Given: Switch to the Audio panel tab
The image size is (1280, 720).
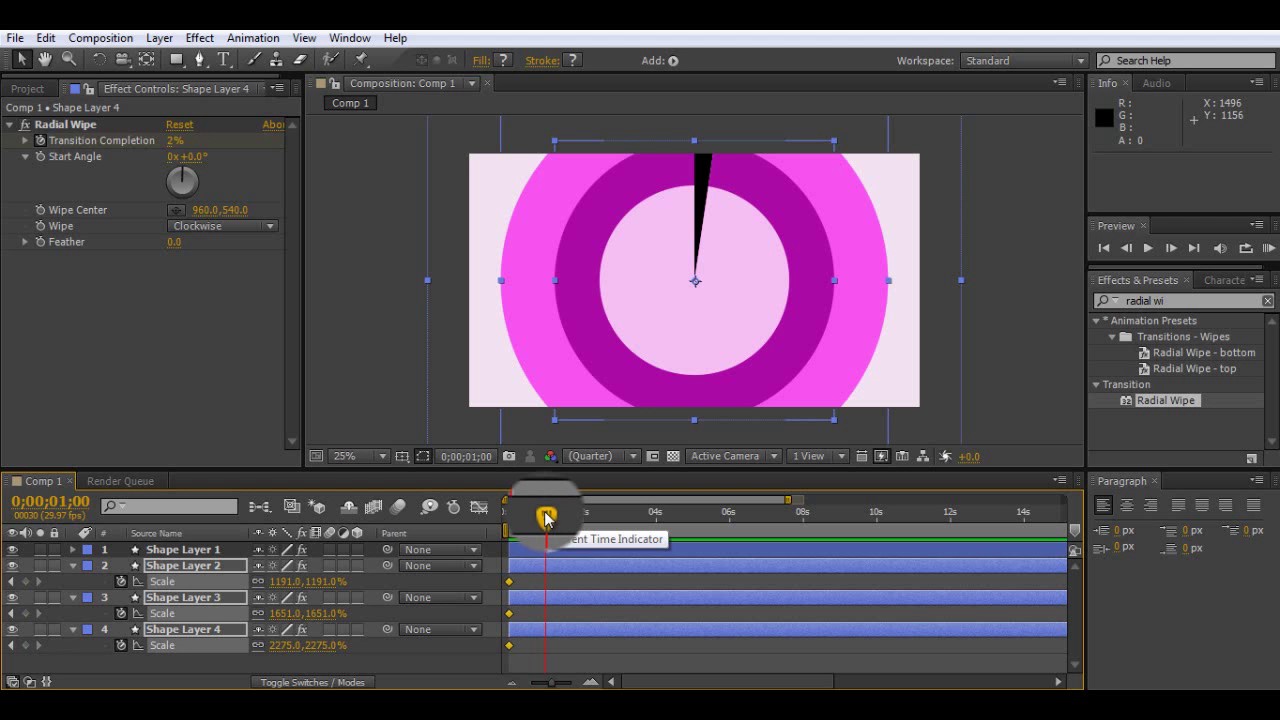Looking at the screenshot, I should pyautogui.click(x=1156, y=83).
